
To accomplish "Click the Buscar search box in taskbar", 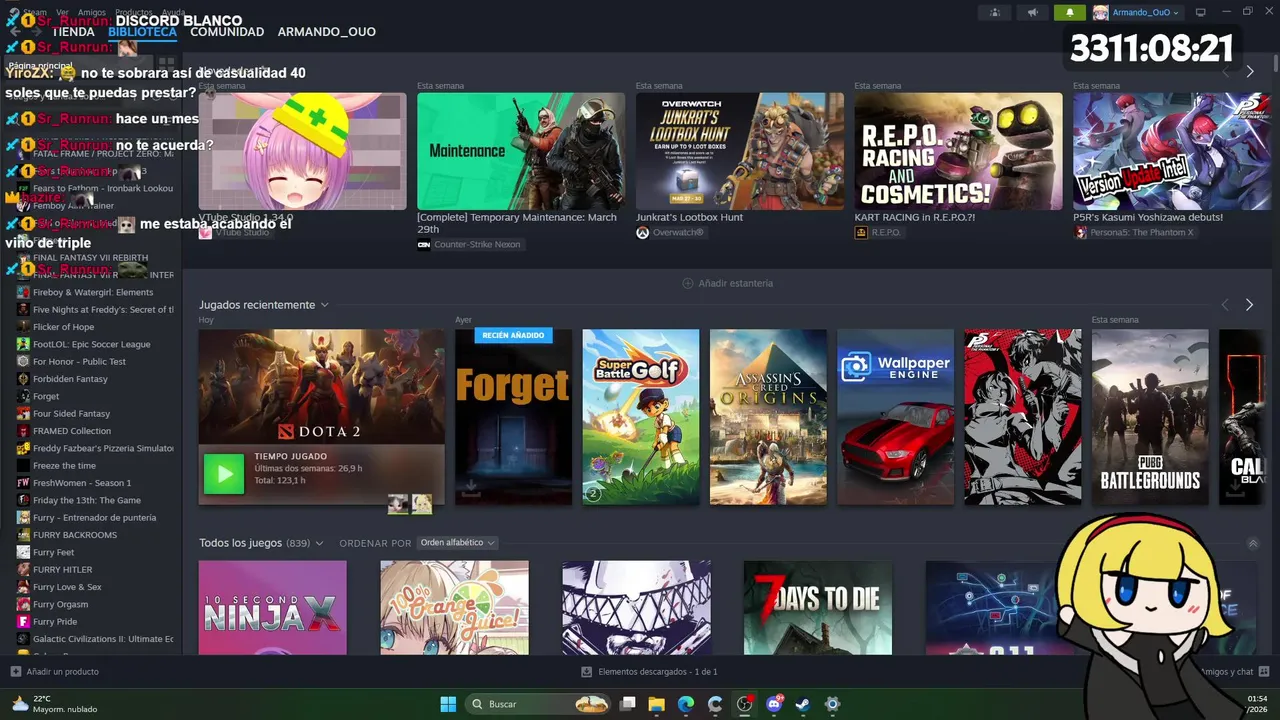I will (539, 704).
